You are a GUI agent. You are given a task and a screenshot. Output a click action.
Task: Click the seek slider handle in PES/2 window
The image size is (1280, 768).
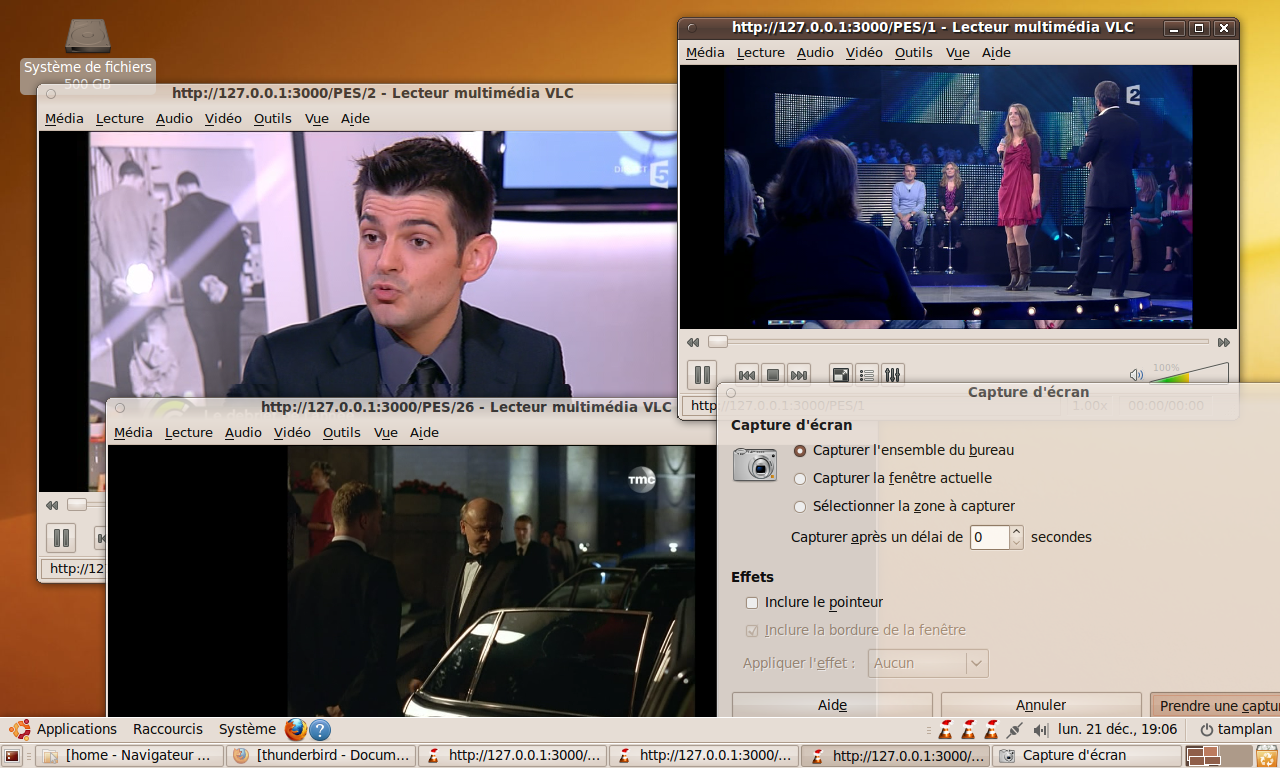coord(76,505)
